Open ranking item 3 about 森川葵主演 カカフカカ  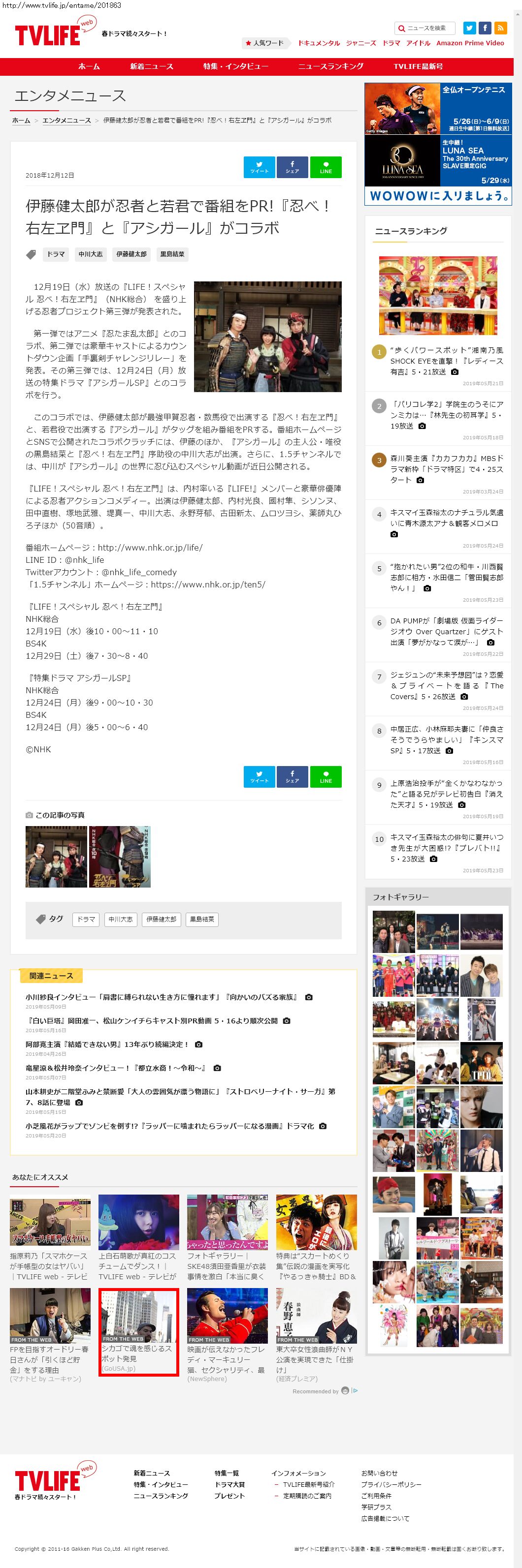(x=447, y=469)
